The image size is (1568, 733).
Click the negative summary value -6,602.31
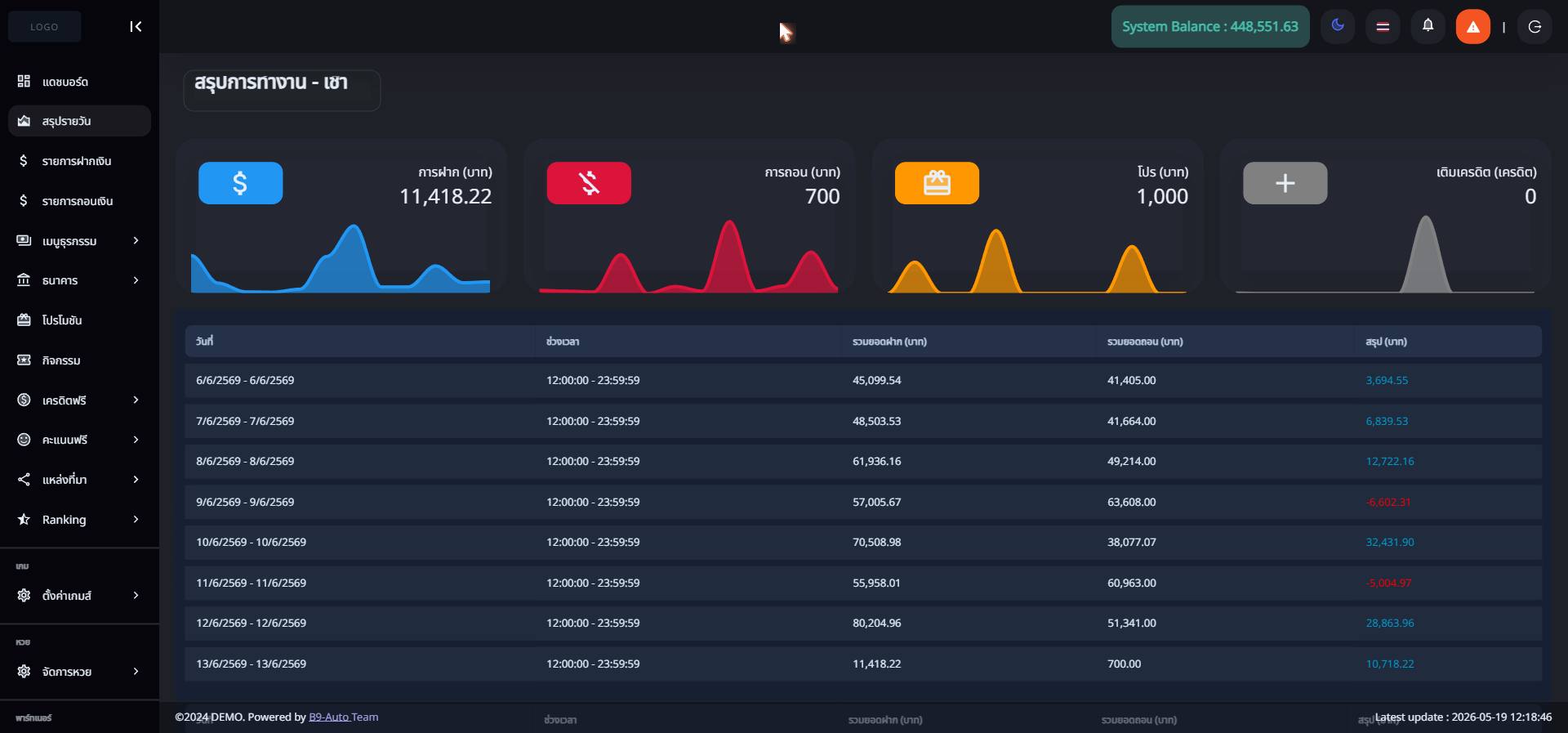click(x=1388, y=503)
